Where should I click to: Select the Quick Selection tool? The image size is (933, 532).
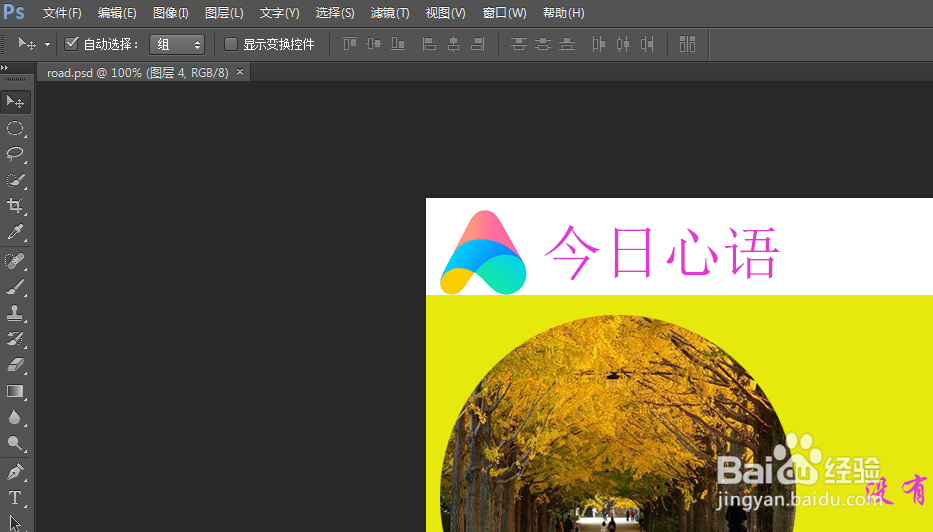point(15,180)
